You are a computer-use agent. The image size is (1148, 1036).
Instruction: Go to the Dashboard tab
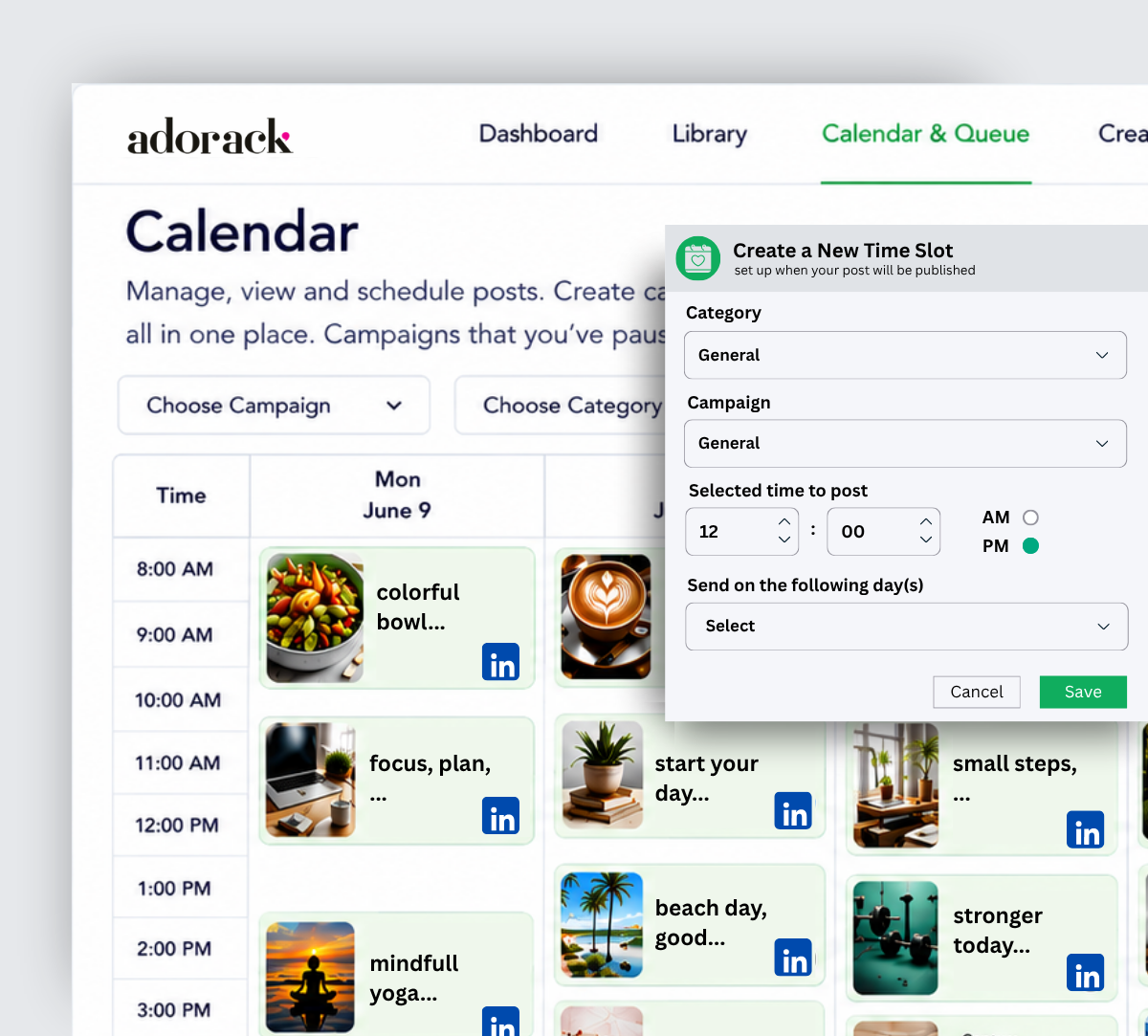[539, 134]
